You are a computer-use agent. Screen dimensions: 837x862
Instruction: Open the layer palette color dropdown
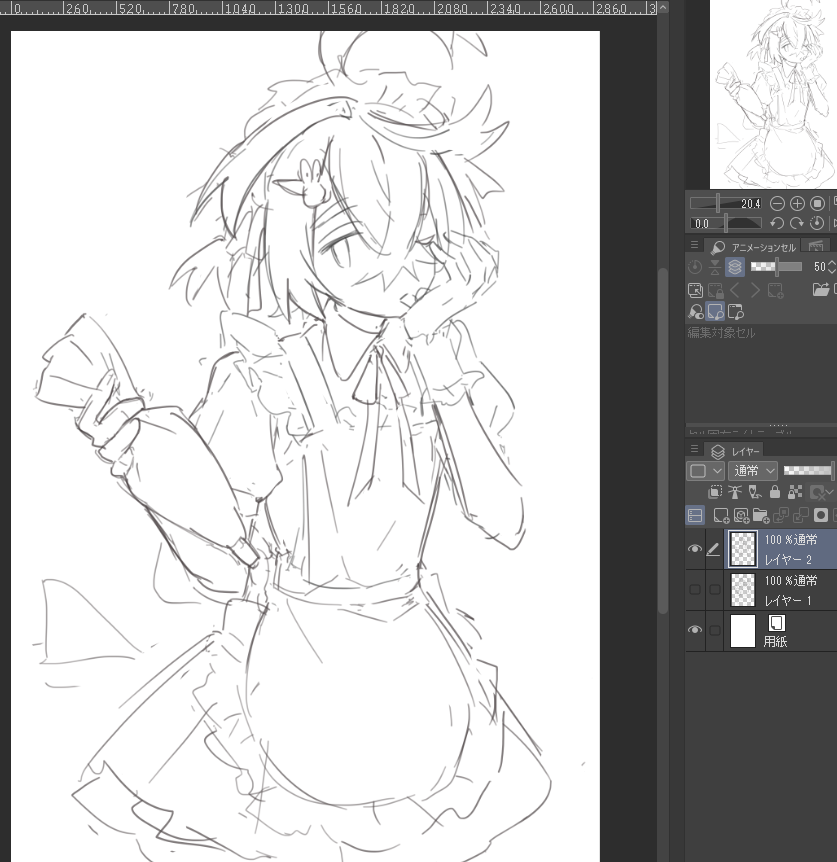click(705, 471)
